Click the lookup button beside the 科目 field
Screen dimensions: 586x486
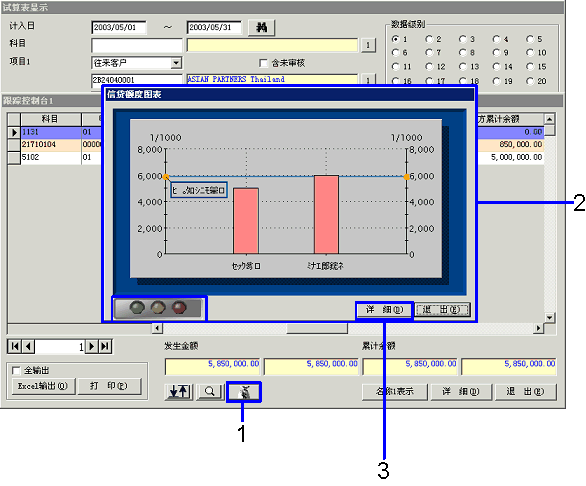tap(368, 45)
